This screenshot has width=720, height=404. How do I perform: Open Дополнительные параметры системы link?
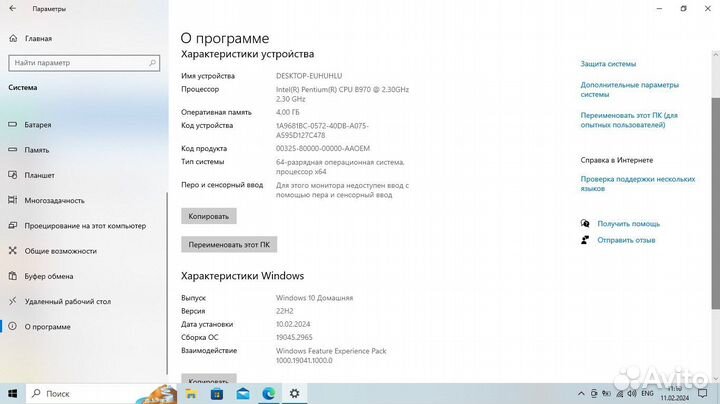(x=630, y=90)
